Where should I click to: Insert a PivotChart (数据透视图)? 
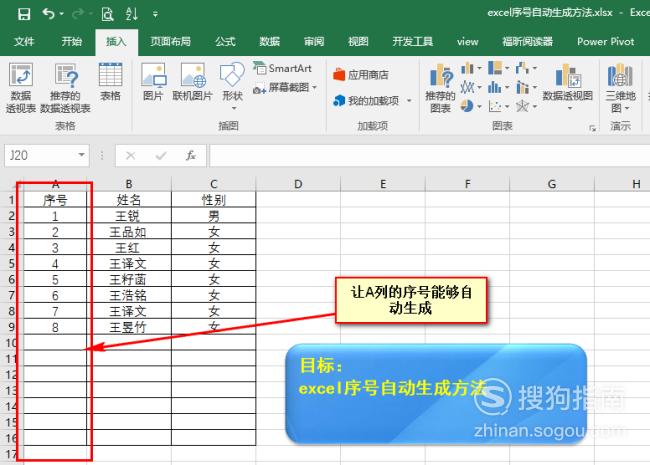pos(568,82)
